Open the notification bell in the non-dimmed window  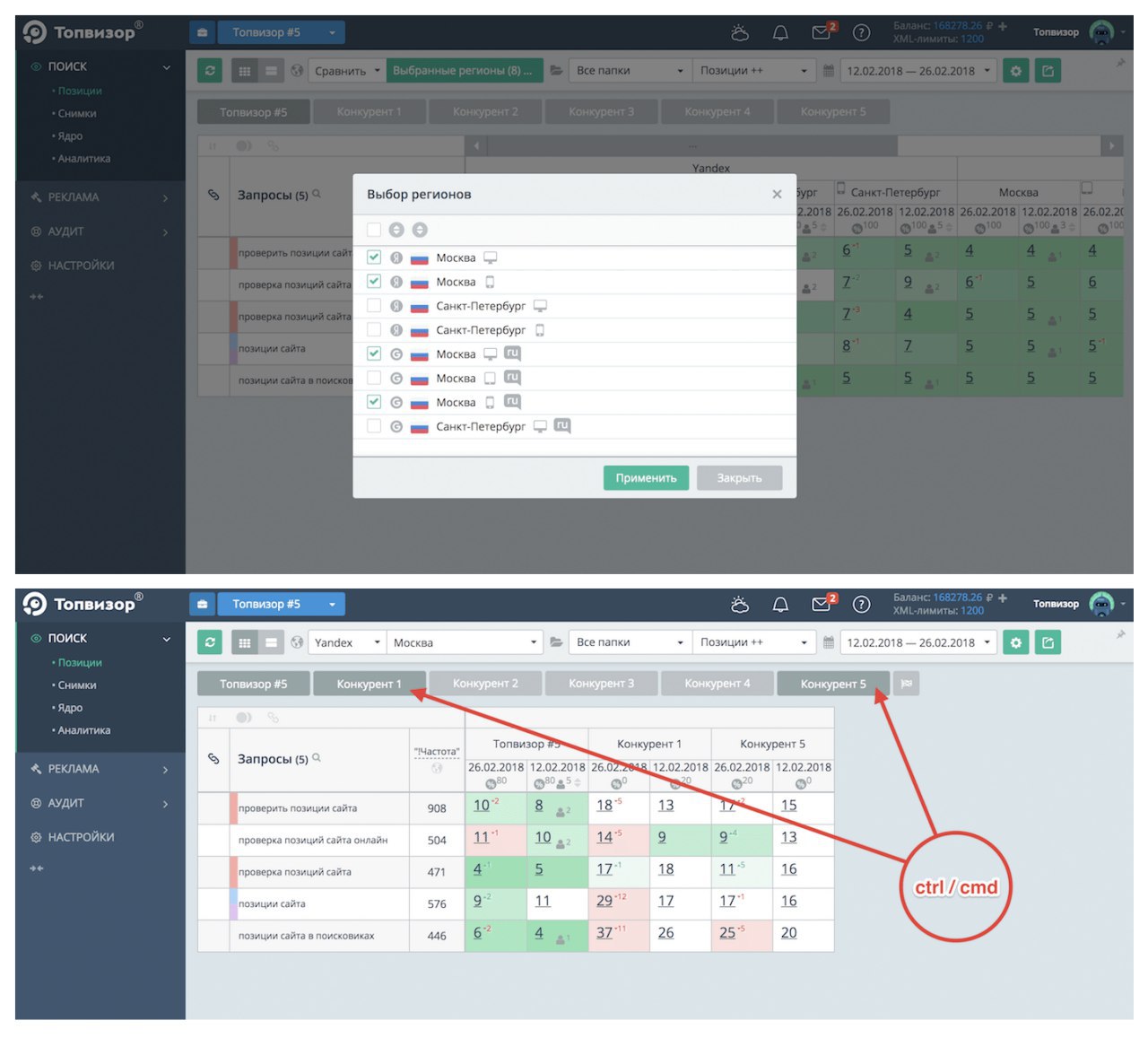click(x=780, y=605)
